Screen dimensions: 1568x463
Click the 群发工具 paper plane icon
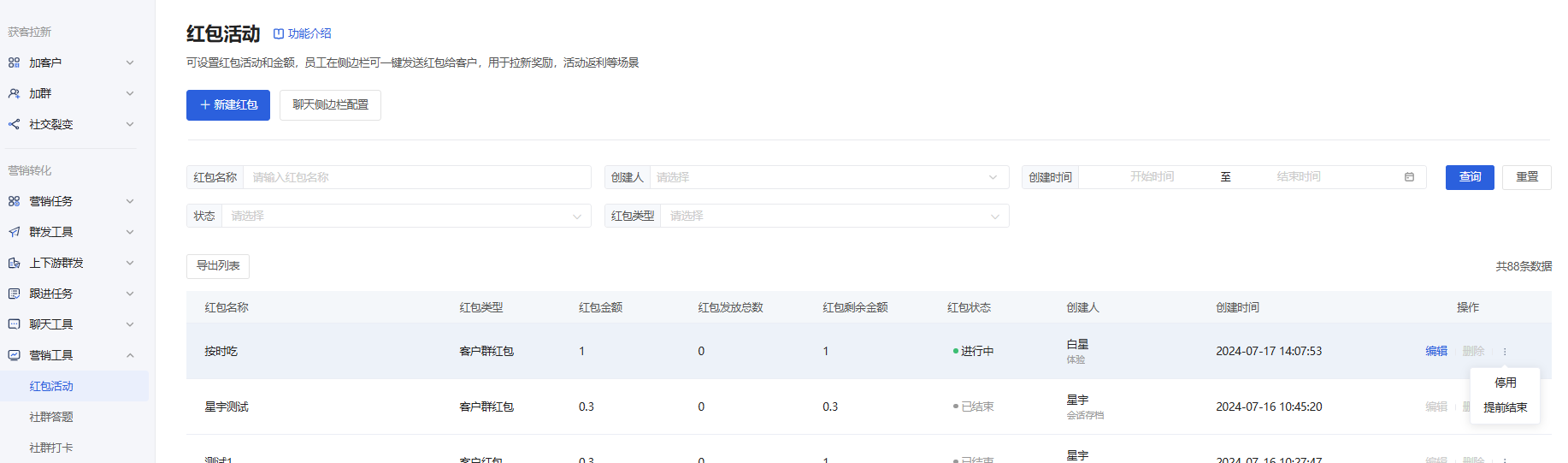point(14,232)
